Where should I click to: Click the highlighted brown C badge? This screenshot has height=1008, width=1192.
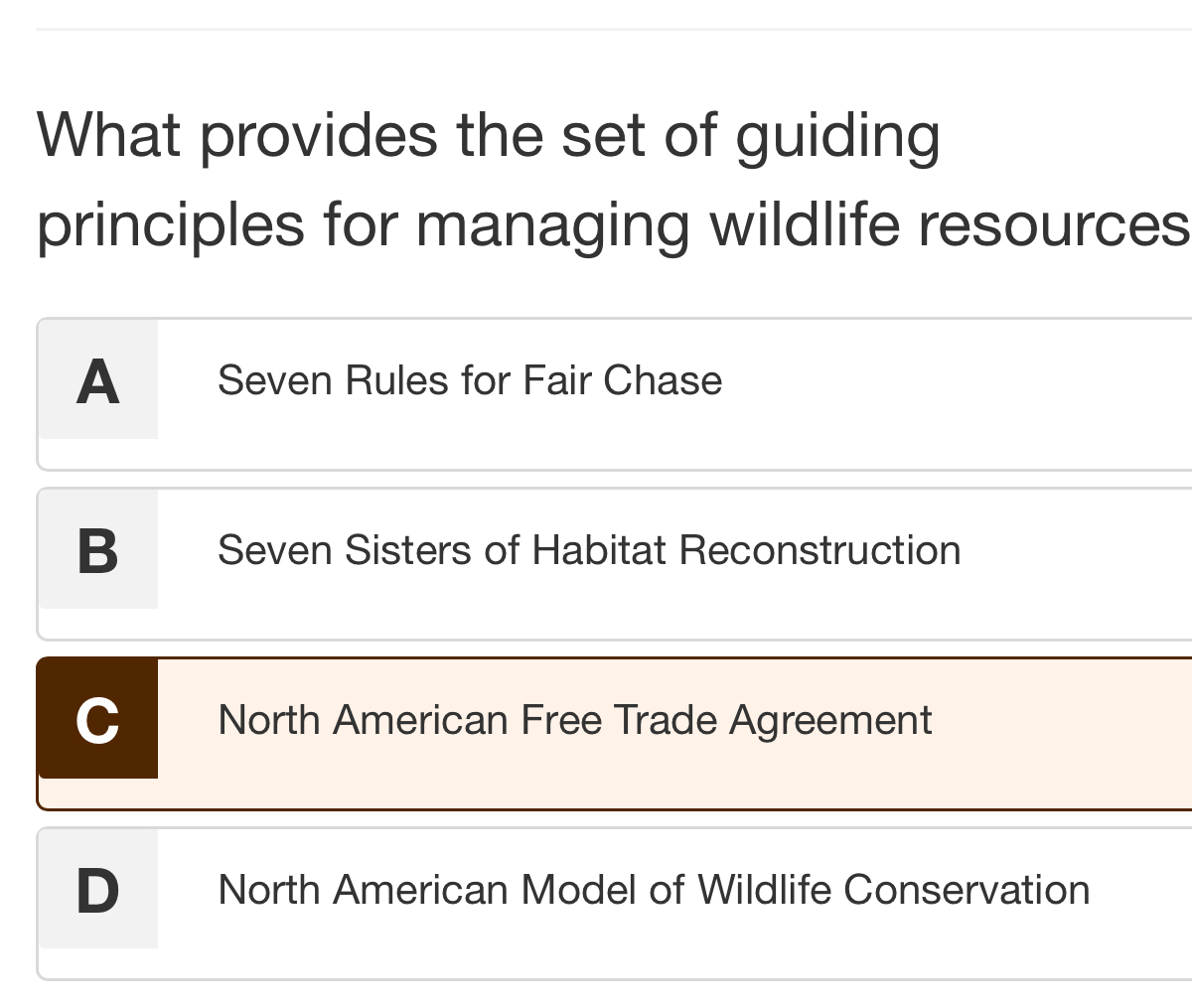point(97,719)
